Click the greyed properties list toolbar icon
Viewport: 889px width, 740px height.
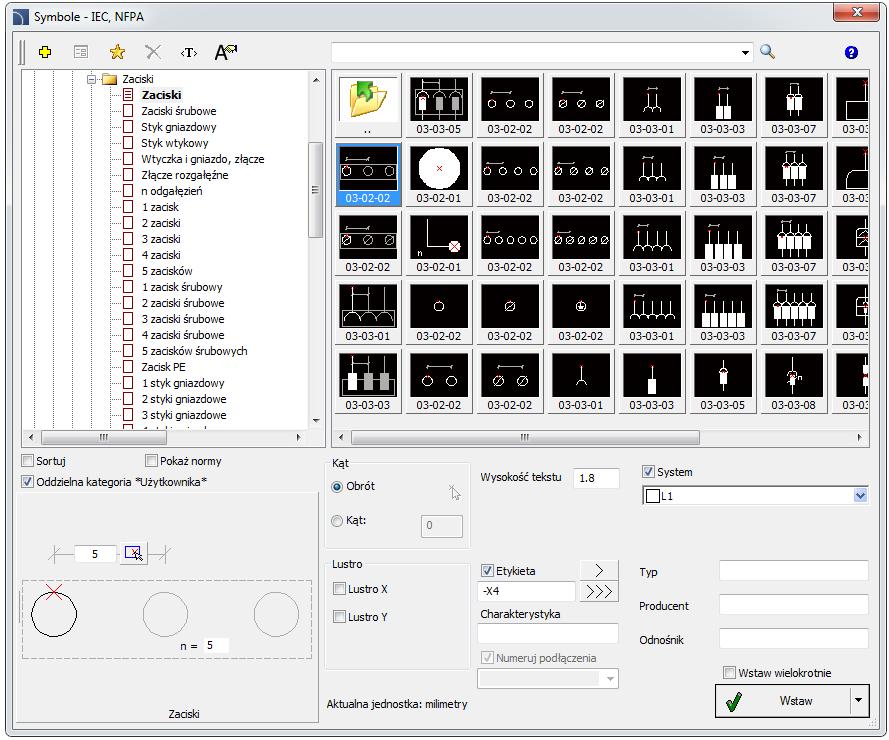[81, 52]
